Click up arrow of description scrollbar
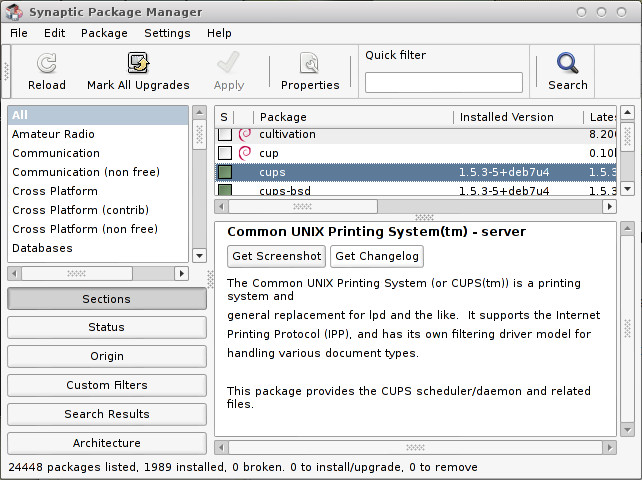The height and width of the screenshot is (480, 642). tap(627, 229)
